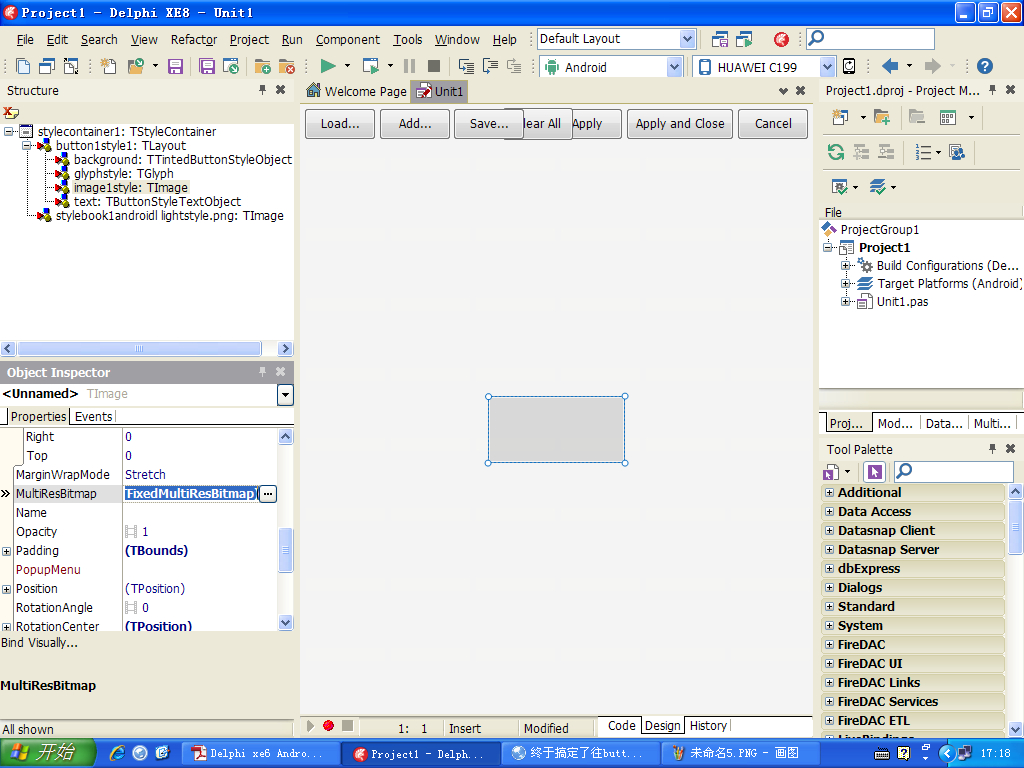
Task: Open the Default Layout dropdown
Action: click(687, 39)
